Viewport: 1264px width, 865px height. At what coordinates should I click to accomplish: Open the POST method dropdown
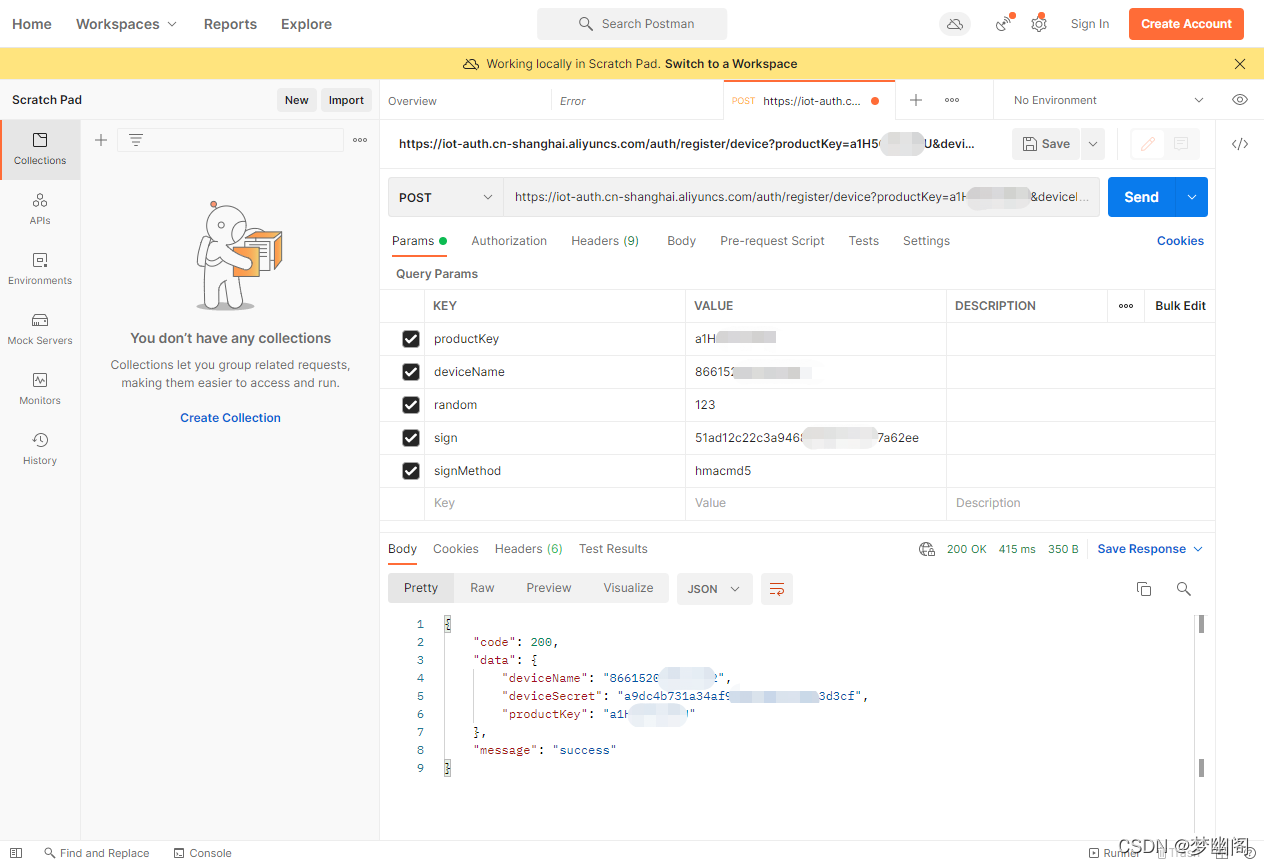click(x=446, y=197)
